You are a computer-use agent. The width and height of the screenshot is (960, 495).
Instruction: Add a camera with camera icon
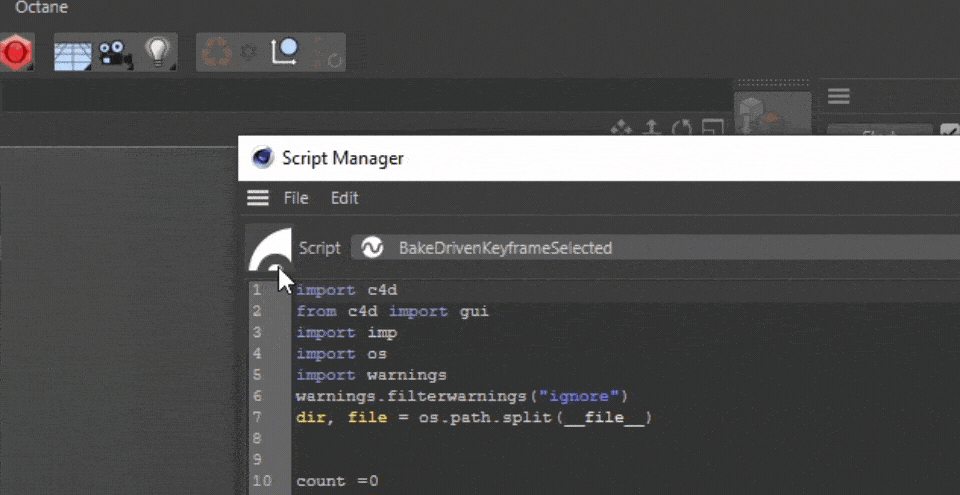point(116,53)
